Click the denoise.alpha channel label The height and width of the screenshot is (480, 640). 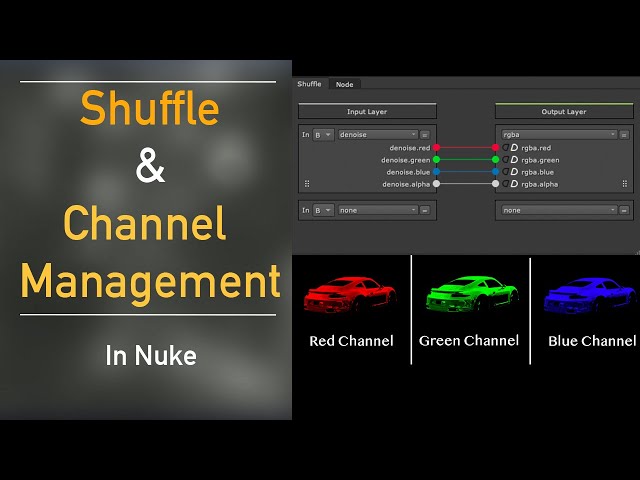coord(406,184)
